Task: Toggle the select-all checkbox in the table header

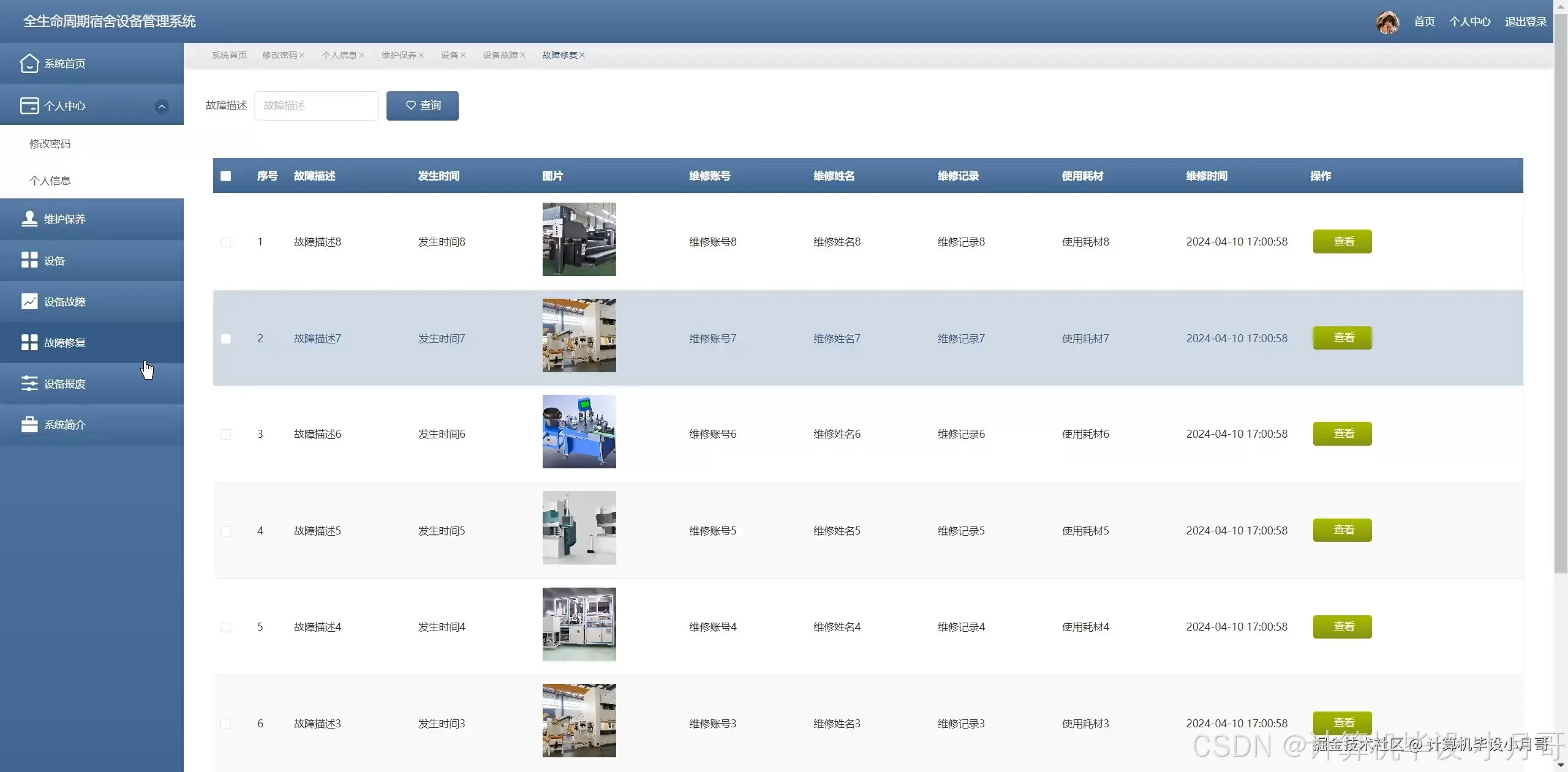Action: 226,176
